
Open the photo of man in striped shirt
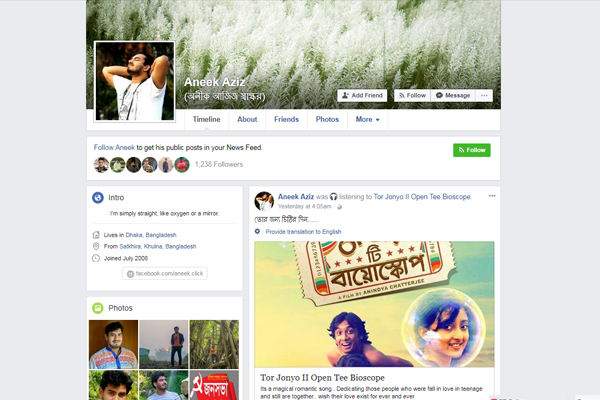tap(164, 385)
